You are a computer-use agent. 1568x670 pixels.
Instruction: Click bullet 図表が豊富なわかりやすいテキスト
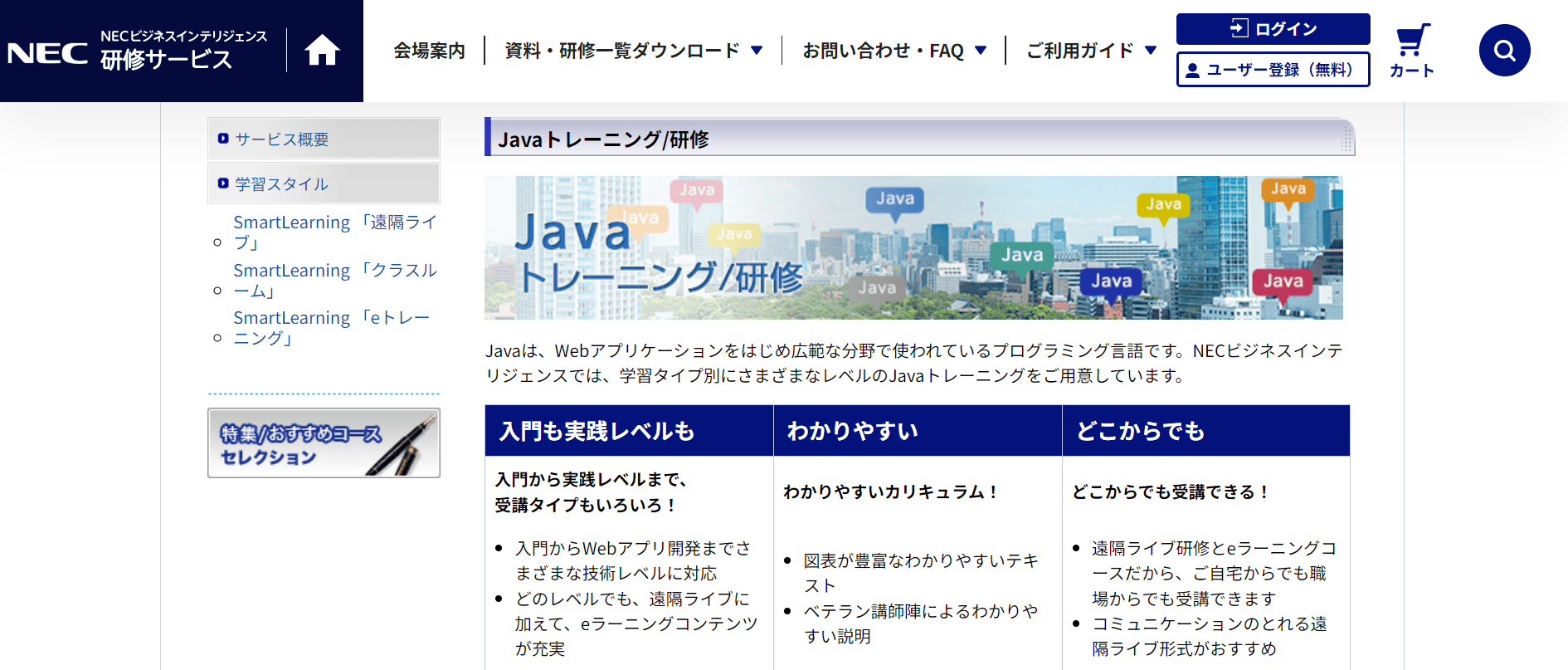(x=921, y=573)
